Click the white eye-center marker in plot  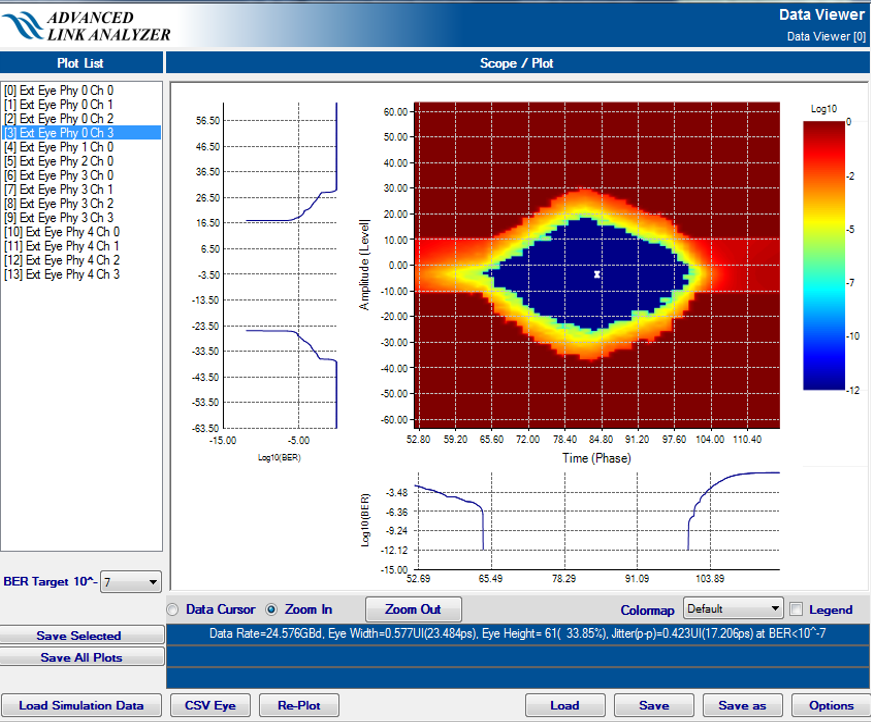click(597, 274)
